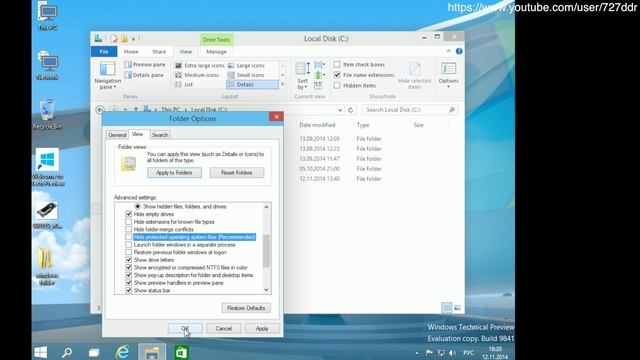
Task: Open the Recycle Bin desktop icon
Action: (x=47, y=114)
